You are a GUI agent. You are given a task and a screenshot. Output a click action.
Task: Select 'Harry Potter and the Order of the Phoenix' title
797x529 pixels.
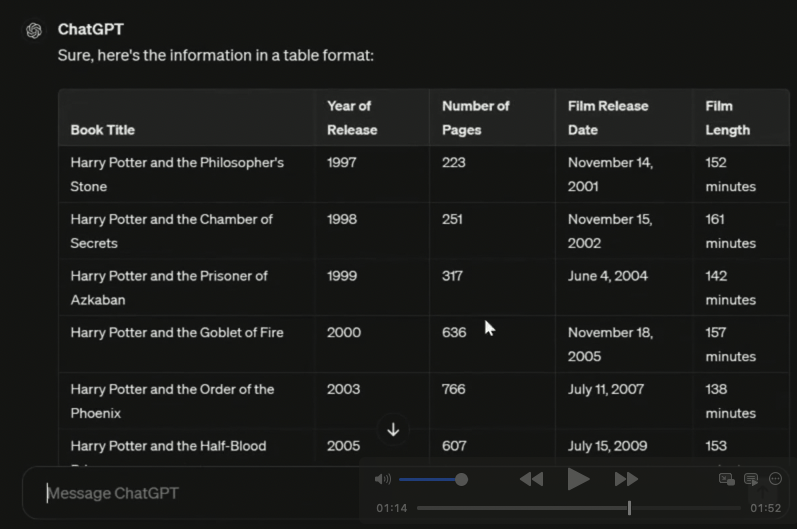pos(172,401)
